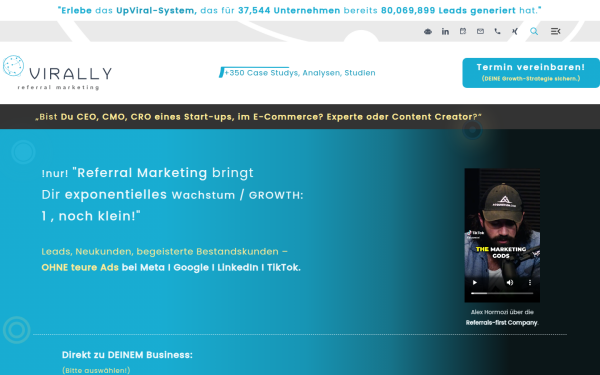The height and width of the screenshot is (375, 600).
Task: Play the Alex Hormozi video
Action: [475, 282]
